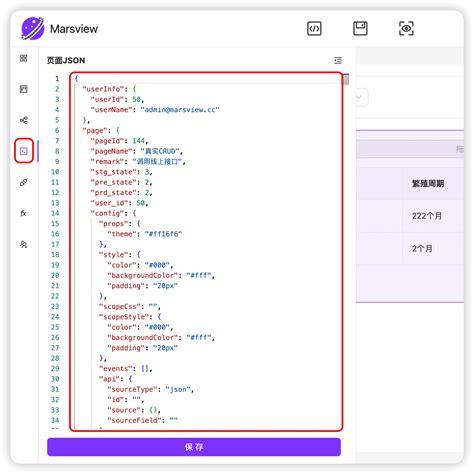Click the floppy disk save icon
The height and width of the screenshot is (474, 474).
[x=360, y=28]
